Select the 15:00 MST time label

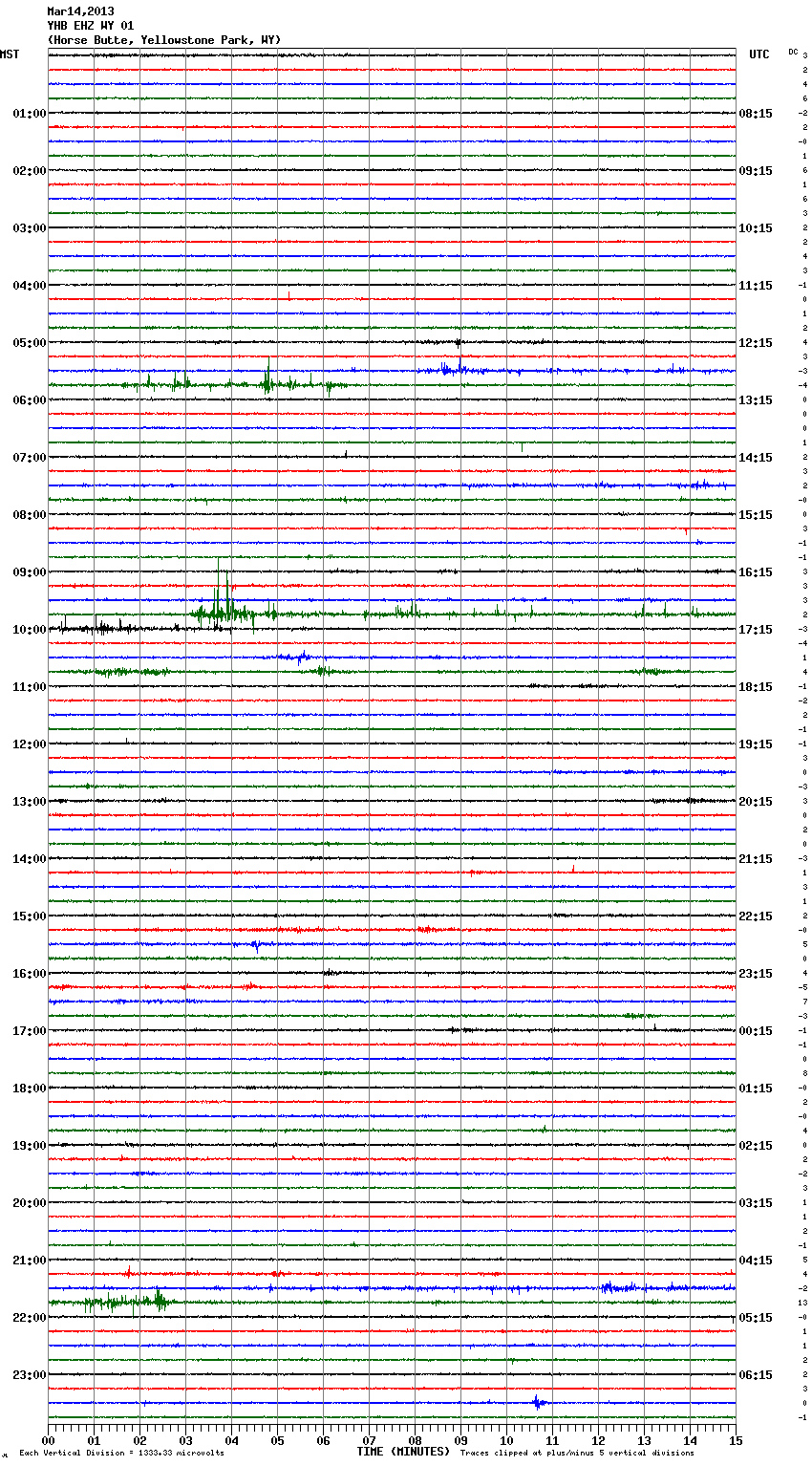pyautogui.click(x=30, y=916)
